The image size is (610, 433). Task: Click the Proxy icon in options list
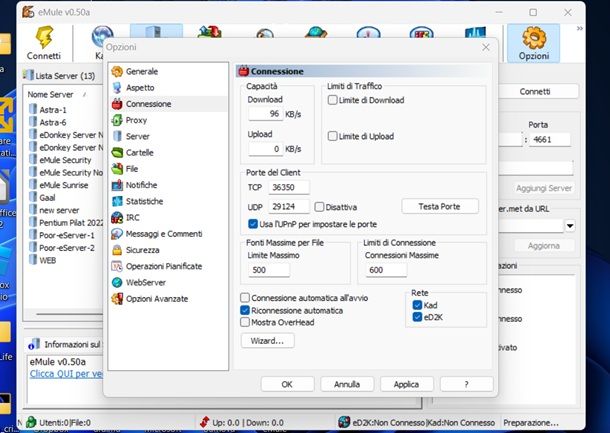point(117,120)
